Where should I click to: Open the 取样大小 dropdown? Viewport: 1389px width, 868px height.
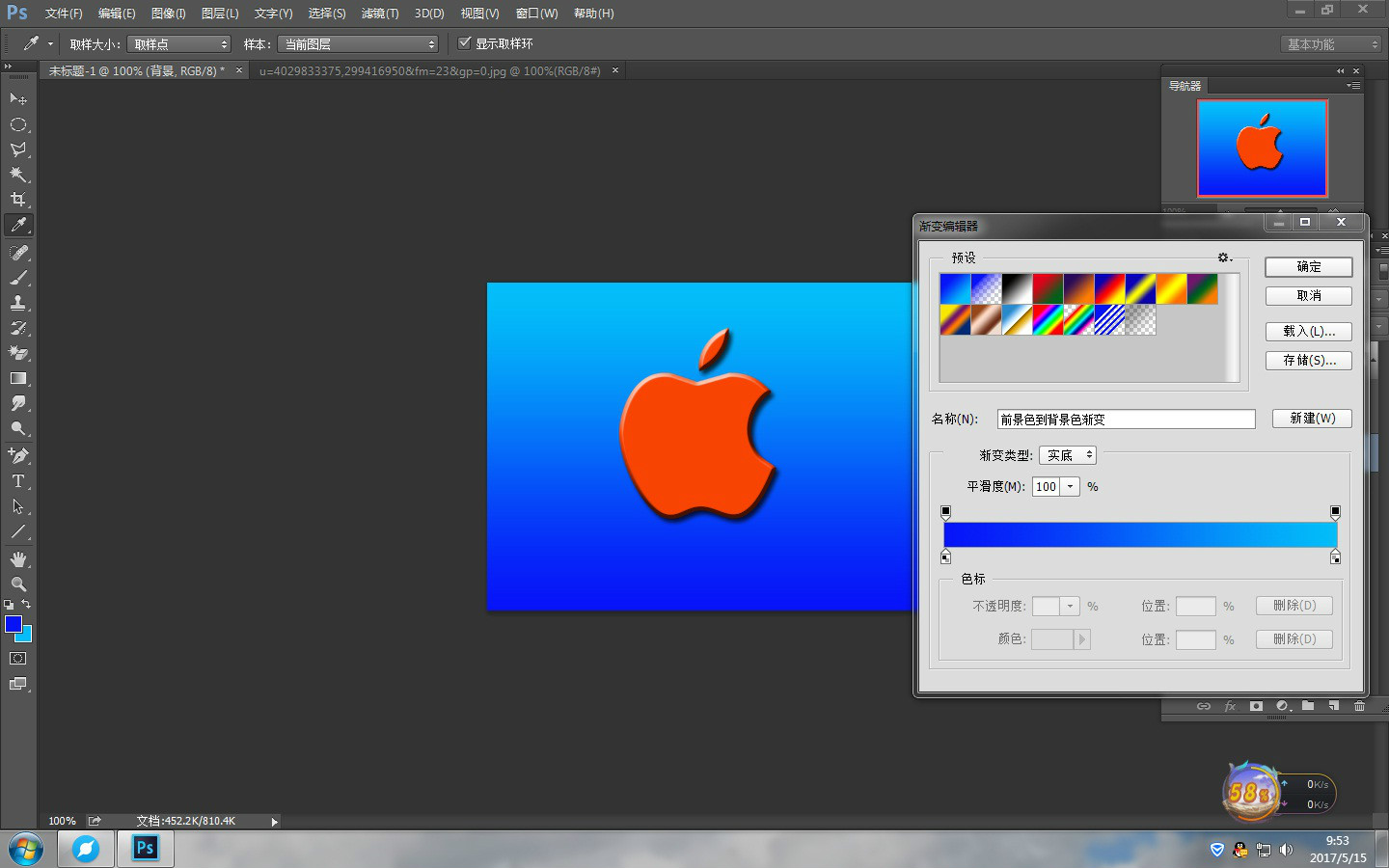point(179,44)
